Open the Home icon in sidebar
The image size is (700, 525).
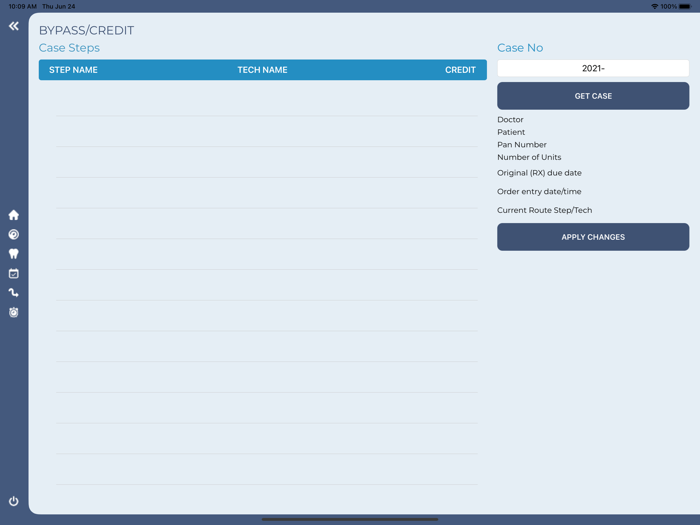coord(14,215)
